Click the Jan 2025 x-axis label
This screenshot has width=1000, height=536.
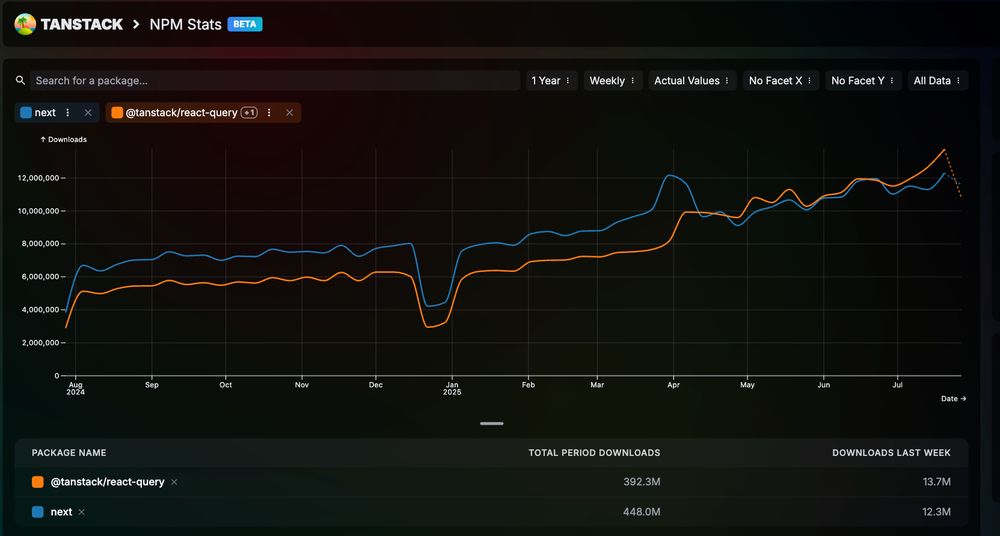(x=452, y=389)
